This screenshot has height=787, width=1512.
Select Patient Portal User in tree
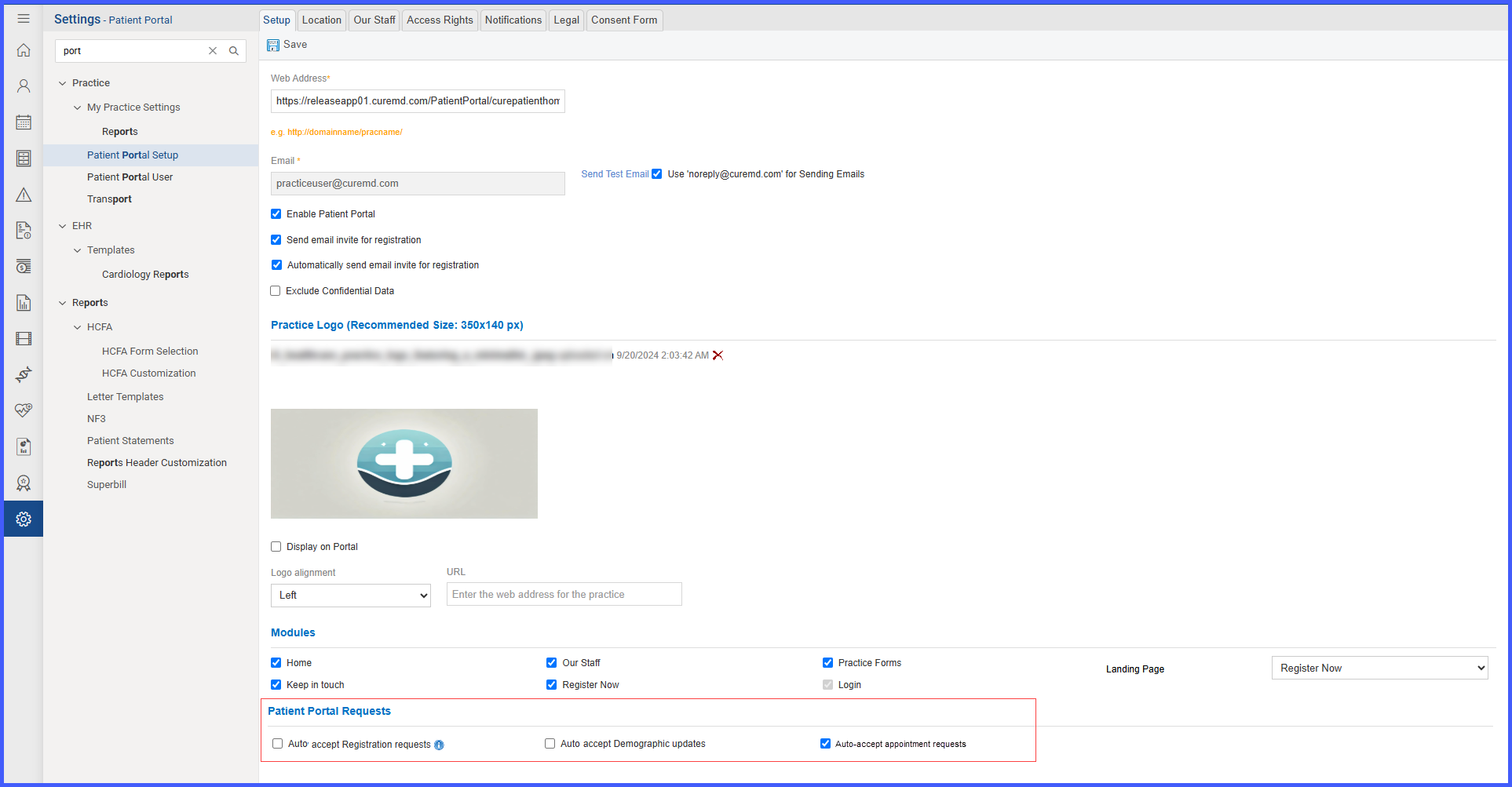(x=130, y=177)
